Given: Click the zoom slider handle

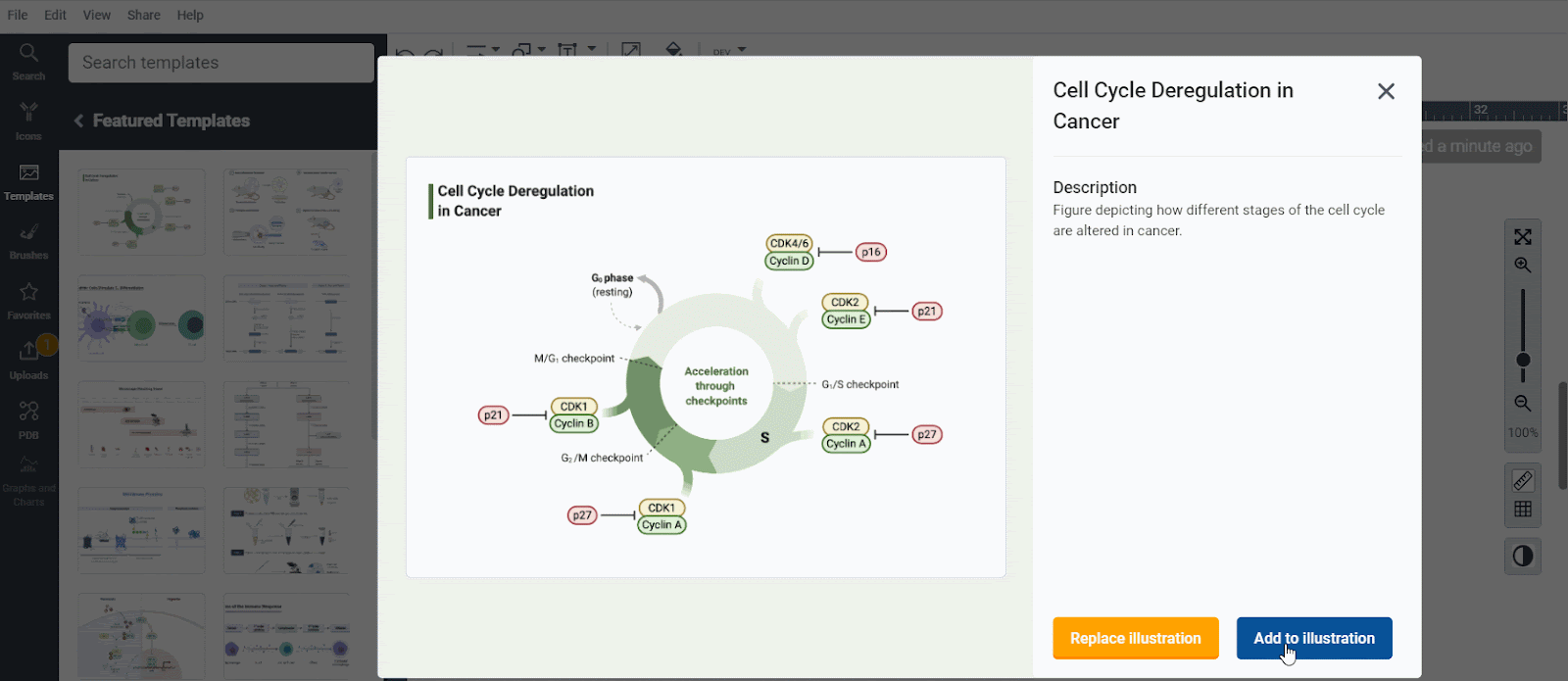Looking at the screenshot, I should tap(1522, 360).
